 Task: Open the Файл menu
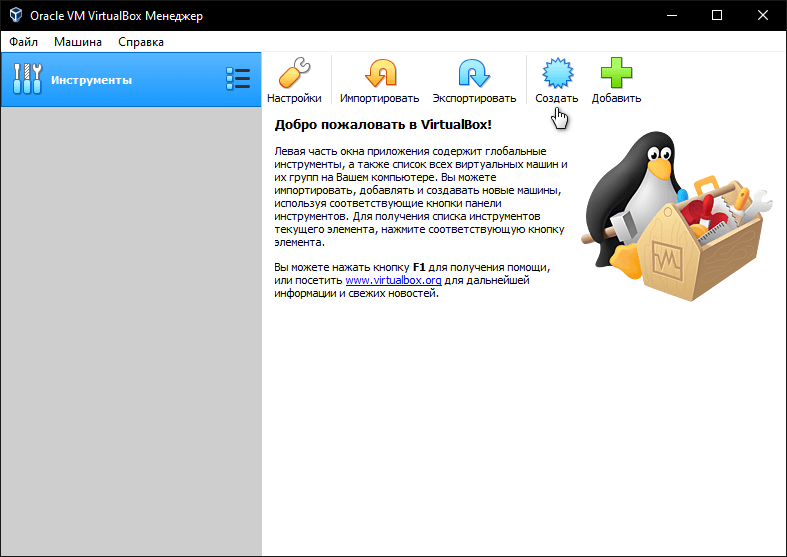tap(24, 42)
